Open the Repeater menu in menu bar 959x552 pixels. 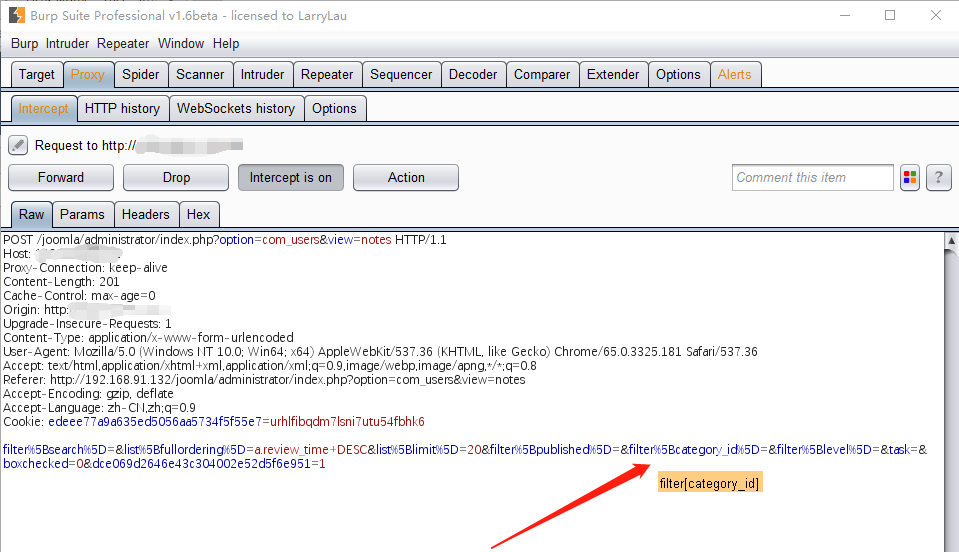[123, 43]
